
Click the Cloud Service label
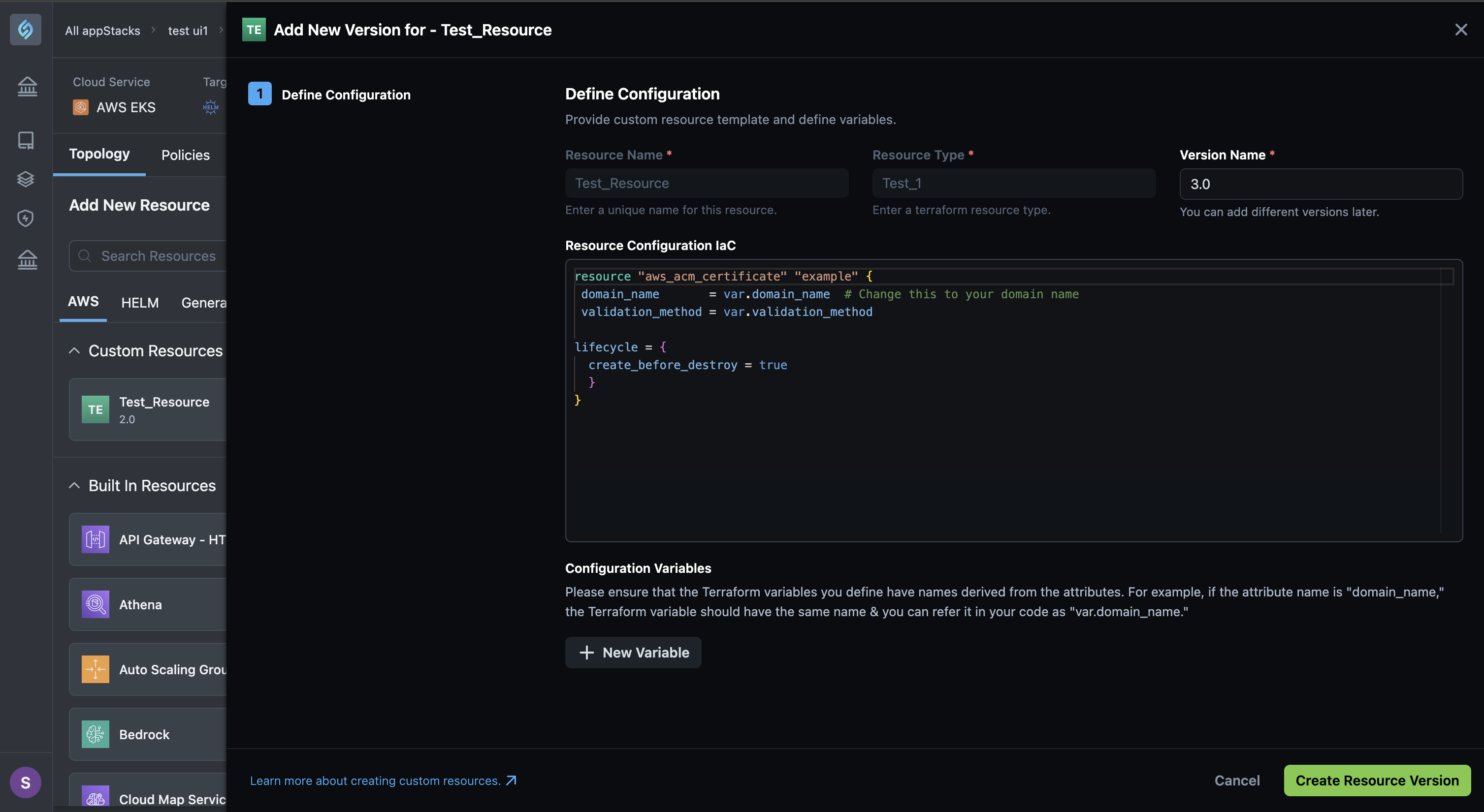(x=111, y=82)
